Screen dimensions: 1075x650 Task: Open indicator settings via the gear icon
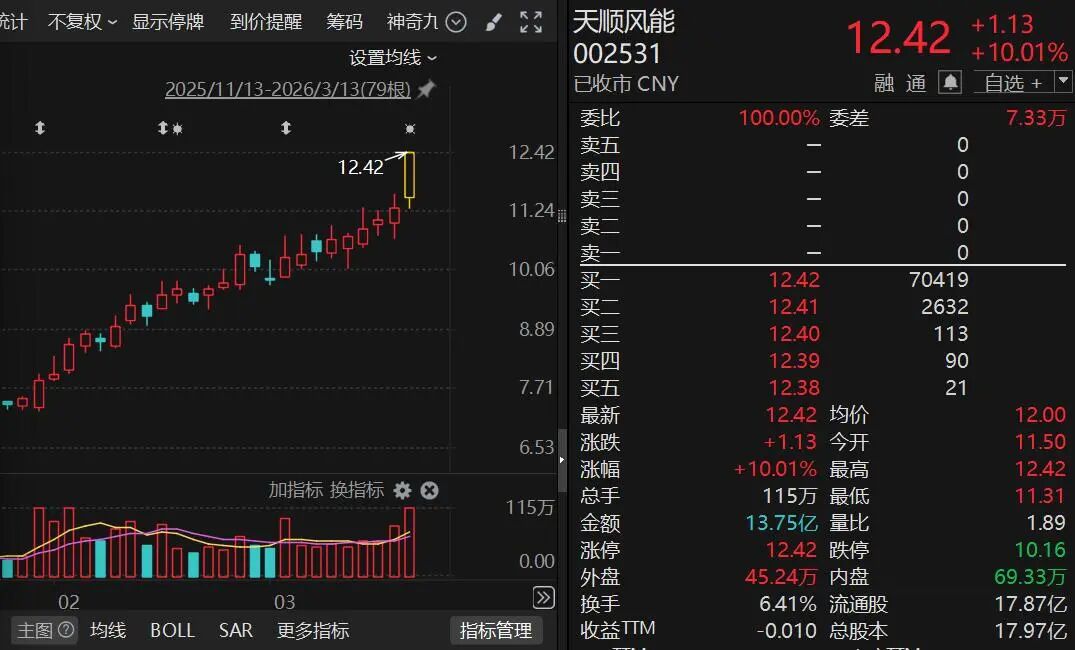(x=402, y=491)
